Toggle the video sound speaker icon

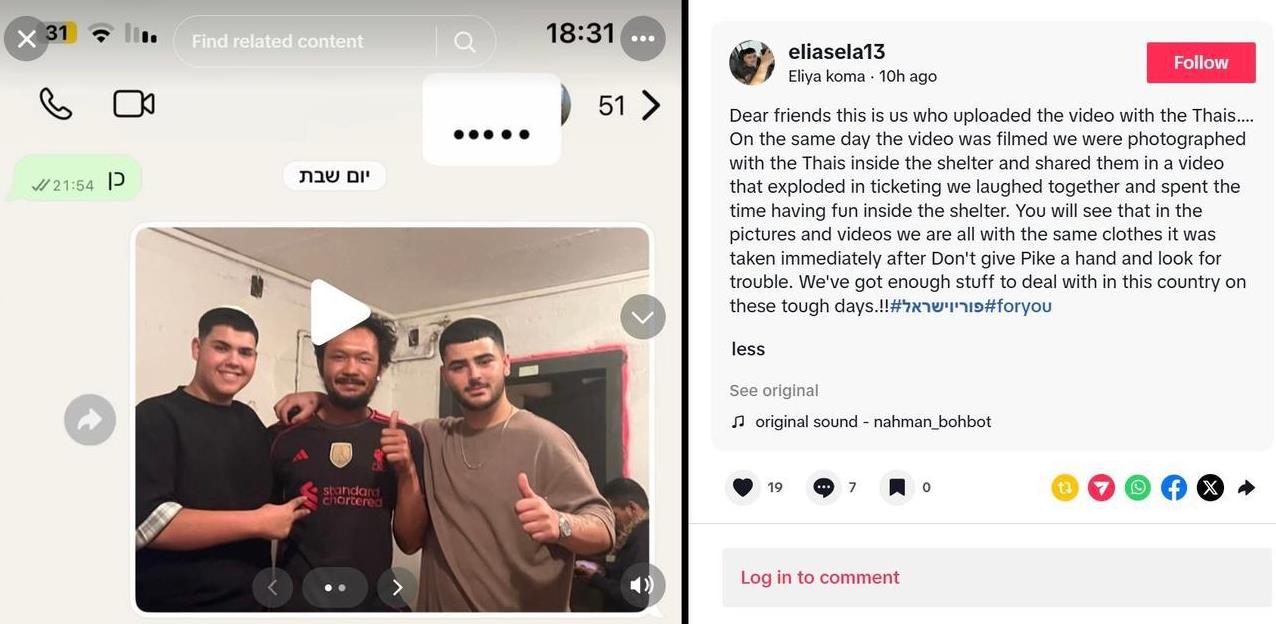click(x=642, y=585)
